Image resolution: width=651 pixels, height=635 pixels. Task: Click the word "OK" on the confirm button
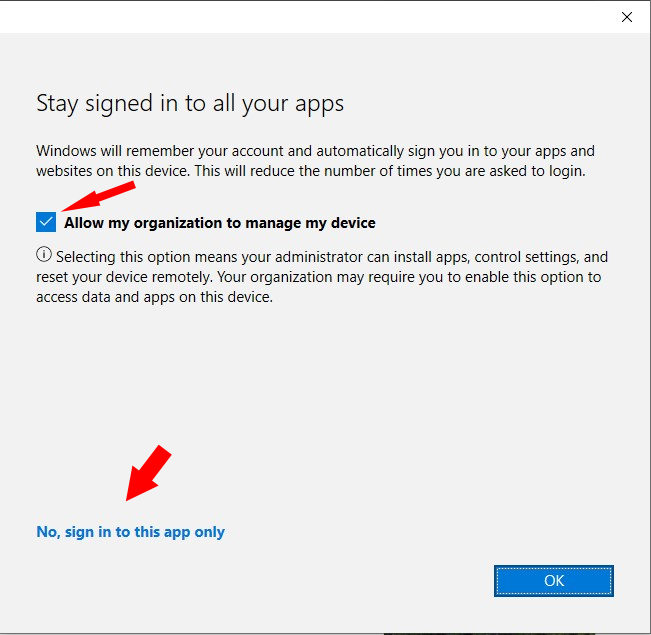click(x=554, y=581)
